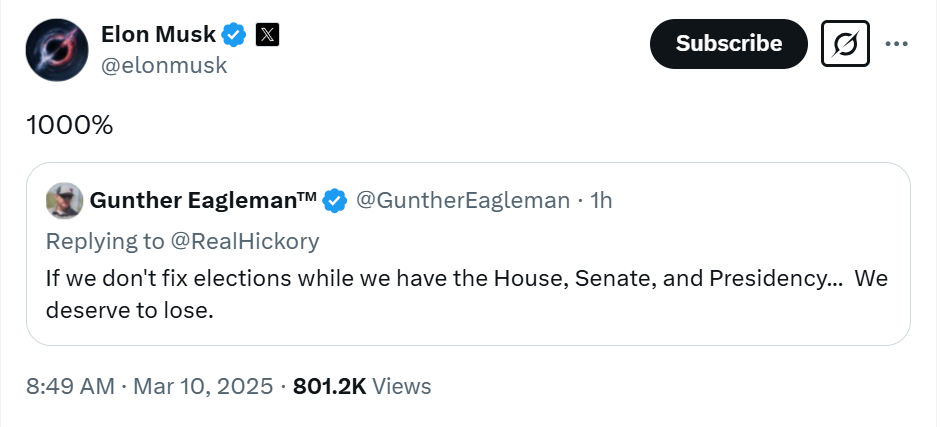
Task: Click Gunther Eagleman's profile picture
Action: [64, 201]
